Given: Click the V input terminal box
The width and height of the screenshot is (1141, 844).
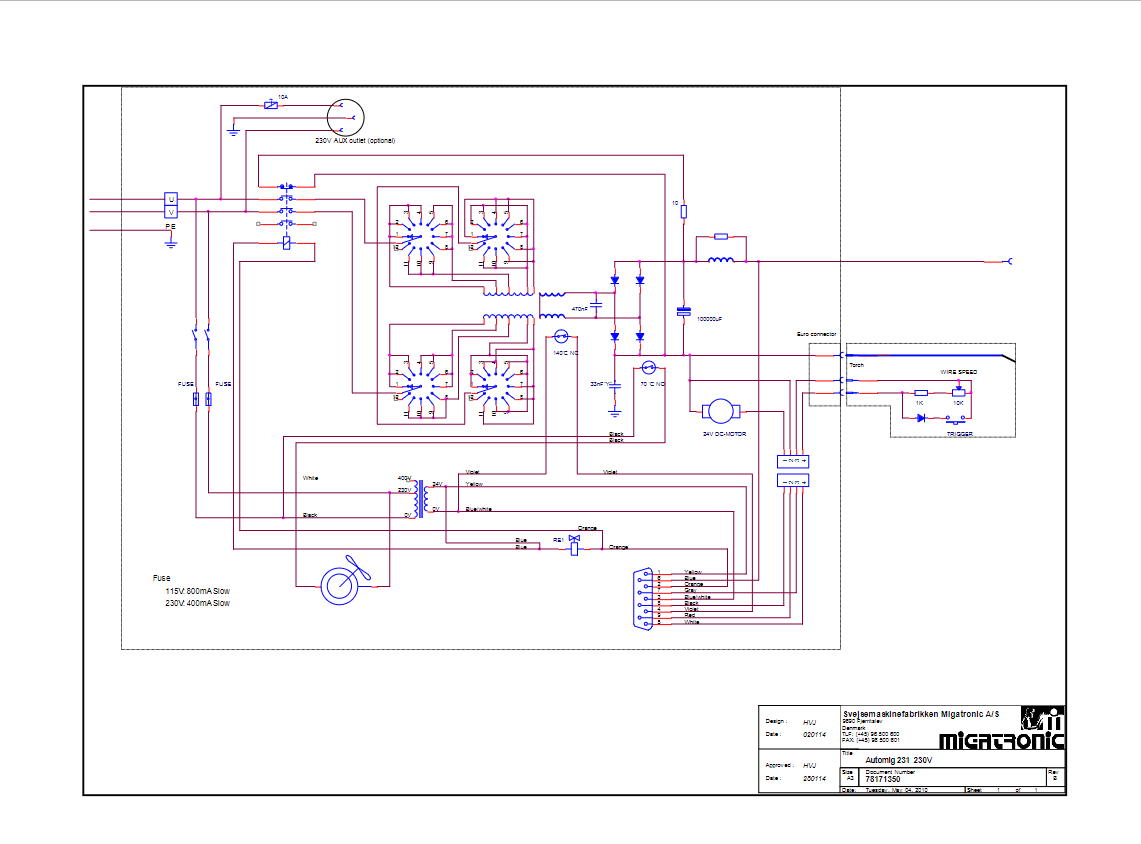Looking at the screenshot, I should click(170, 212).
